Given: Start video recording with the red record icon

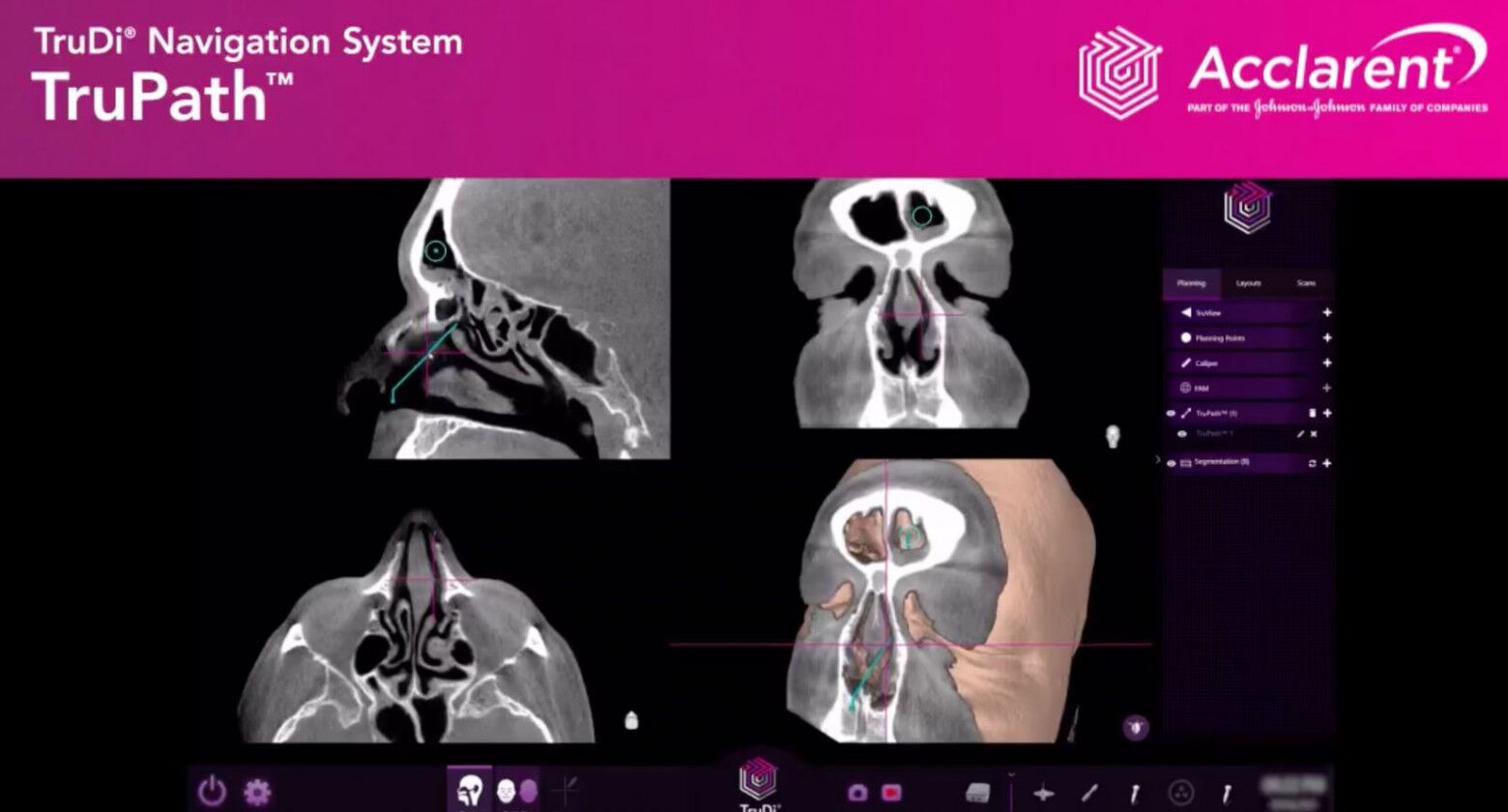Looking at the screenshot, I should pos(890,793).
